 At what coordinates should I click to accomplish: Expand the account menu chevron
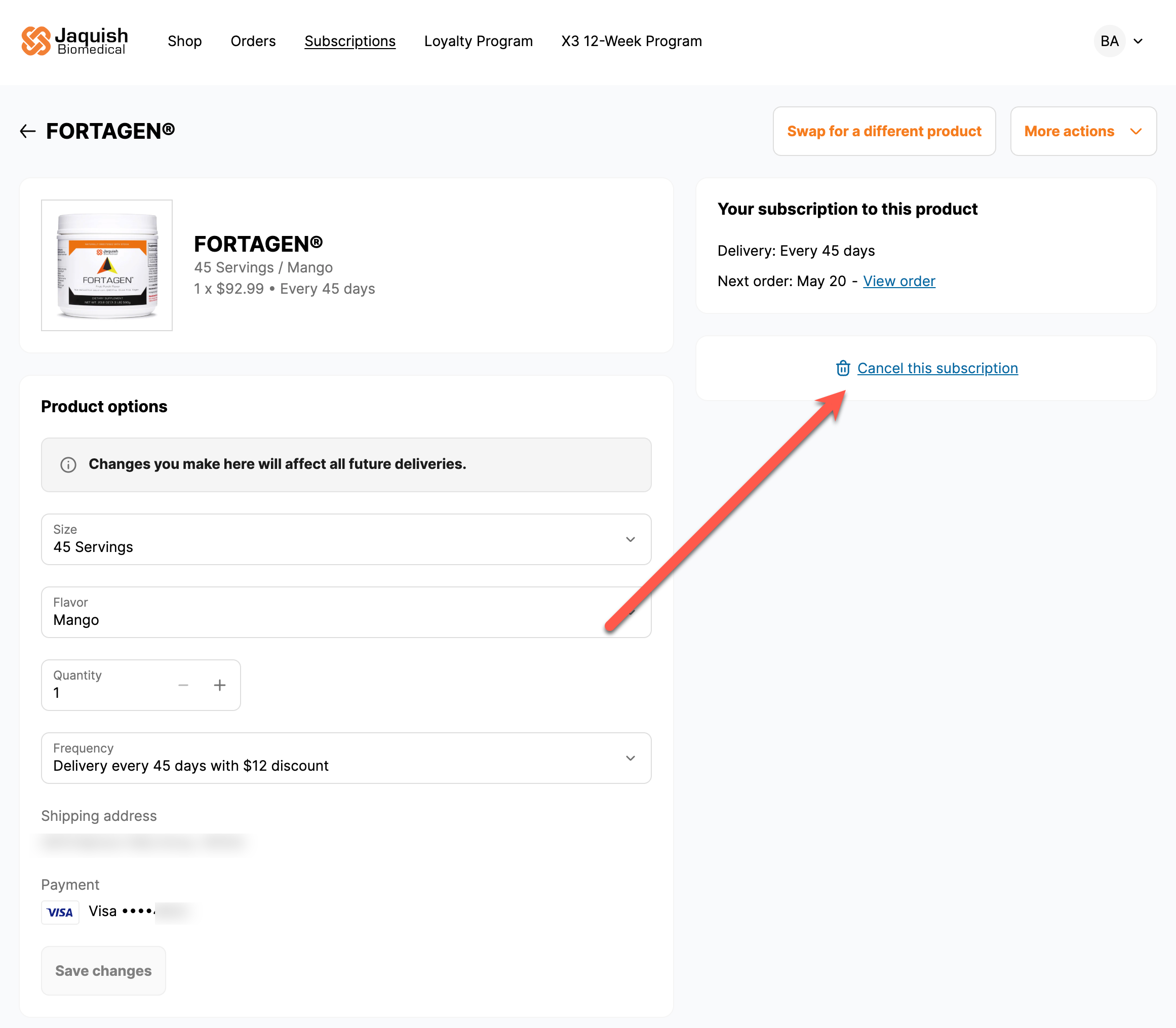1138,42
